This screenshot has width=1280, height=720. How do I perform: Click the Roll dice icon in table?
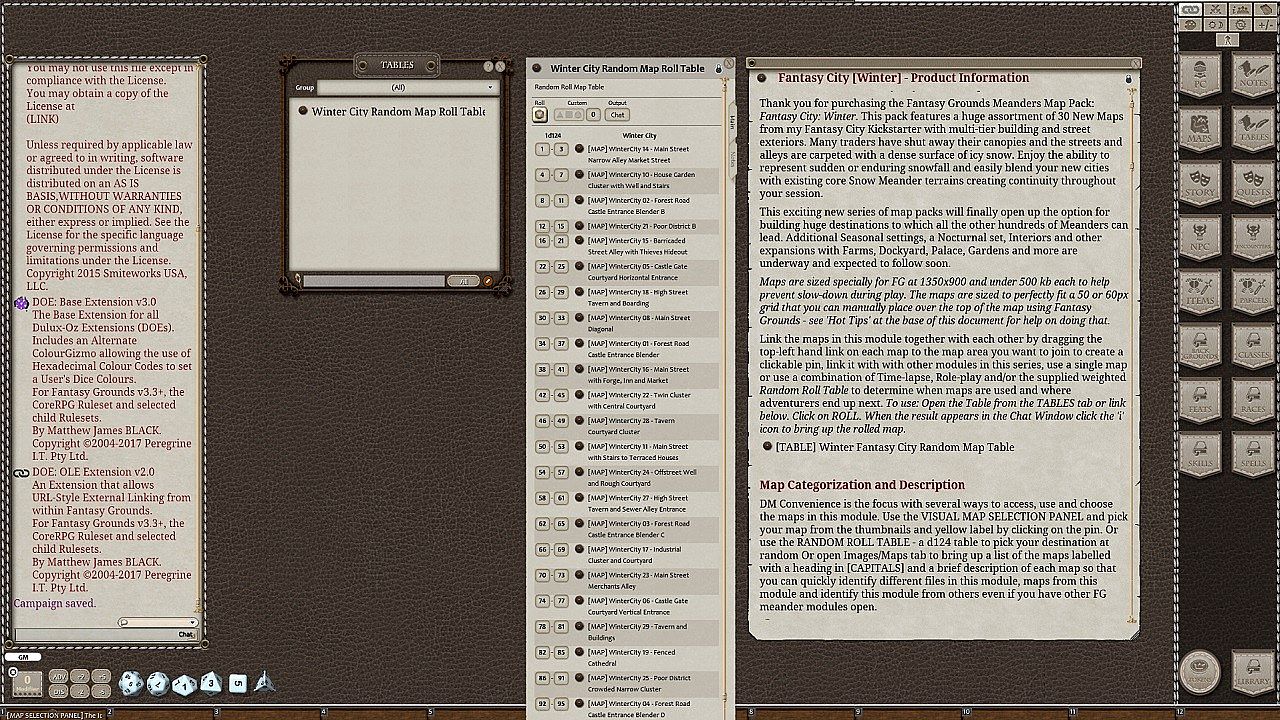pos(540,115)
